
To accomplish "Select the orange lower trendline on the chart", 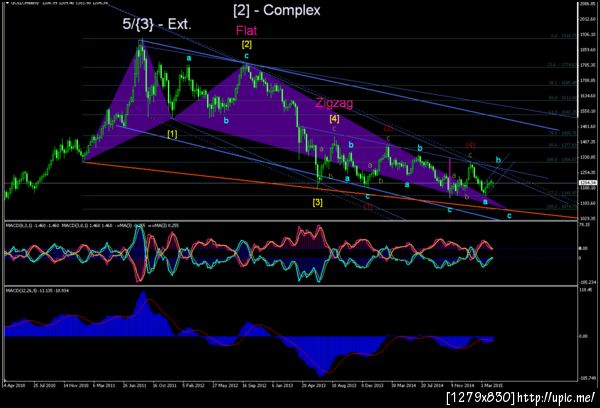I will click(x=329, y=190).
